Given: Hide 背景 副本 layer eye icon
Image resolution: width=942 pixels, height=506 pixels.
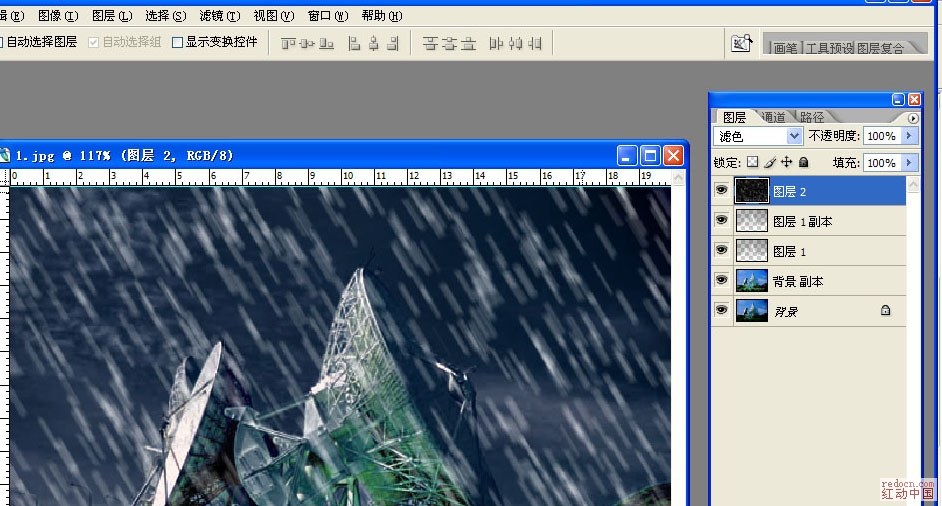Looking at the screenshot, I should [722, 281].
